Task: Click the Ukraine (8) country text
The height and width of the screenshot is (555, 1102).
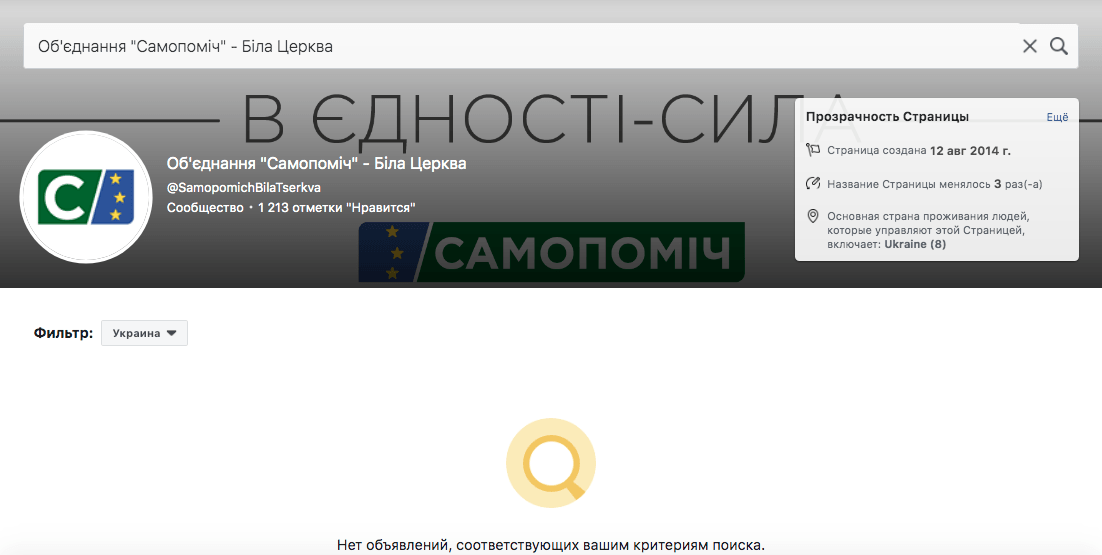Action: (x=915, y=244)
